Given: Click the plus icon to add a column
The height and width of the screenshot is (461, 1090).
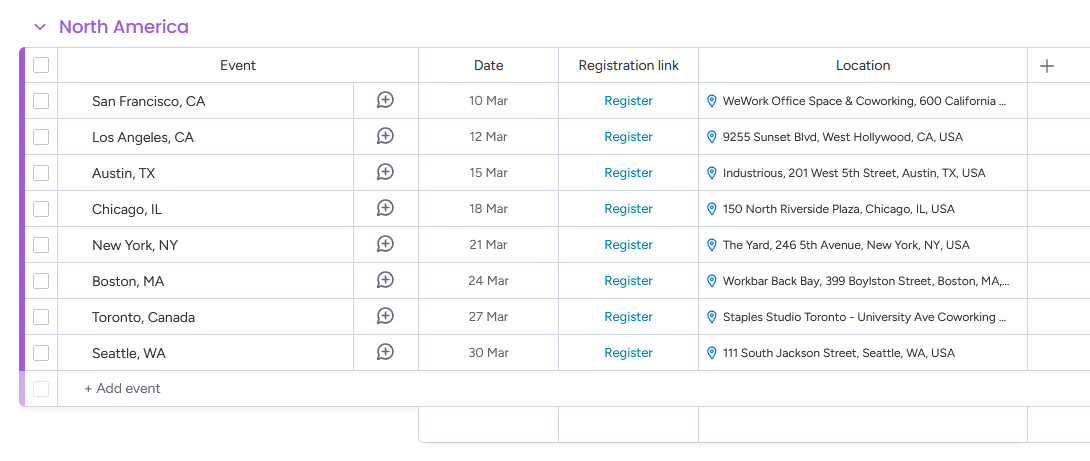Looking at the screenshot, I should [1047, 66].
